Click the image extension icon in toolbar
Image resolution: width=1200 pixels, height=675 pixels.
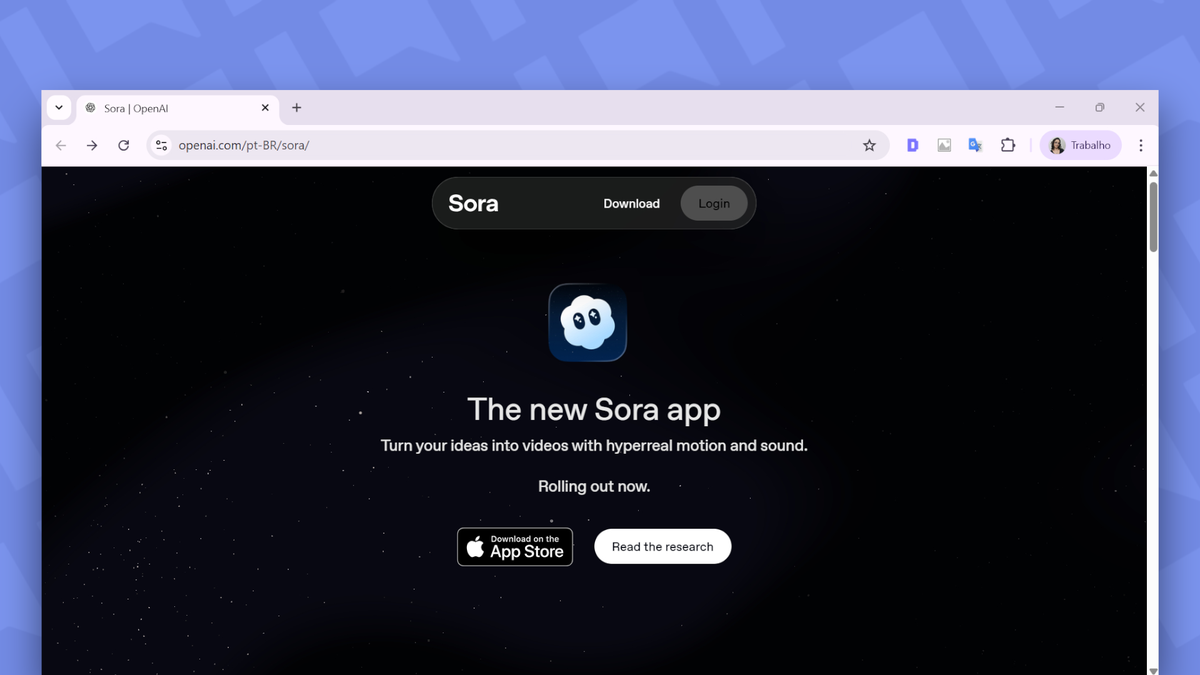tap(944, 145)
